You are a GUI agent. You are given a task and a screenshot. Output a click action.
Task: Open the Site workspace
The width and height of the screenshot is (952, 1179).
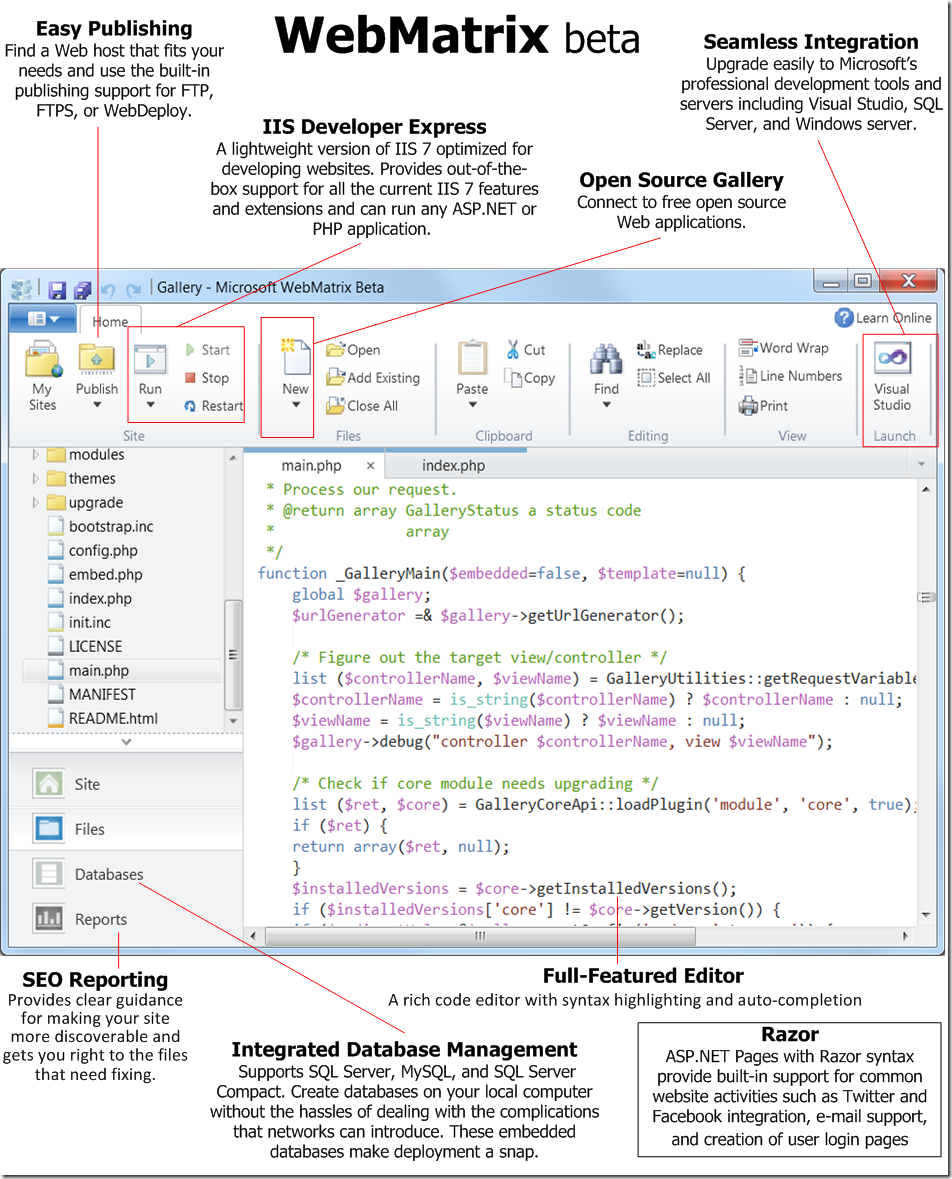[126, 784]
